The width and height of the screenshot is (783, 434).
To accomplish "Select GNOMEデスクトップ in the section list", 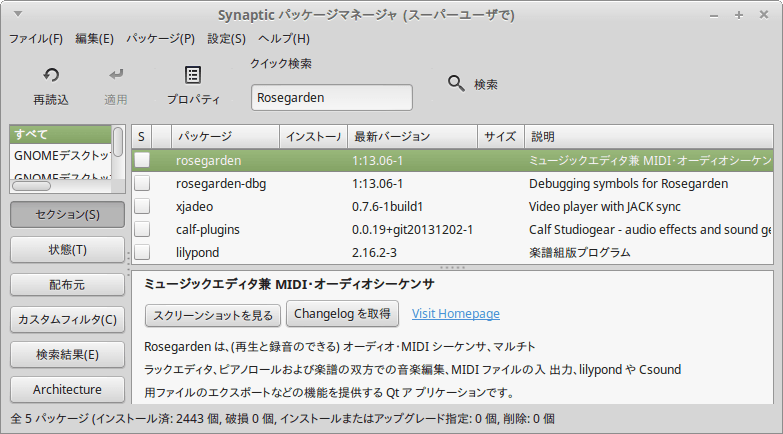I will pos(60,156).
